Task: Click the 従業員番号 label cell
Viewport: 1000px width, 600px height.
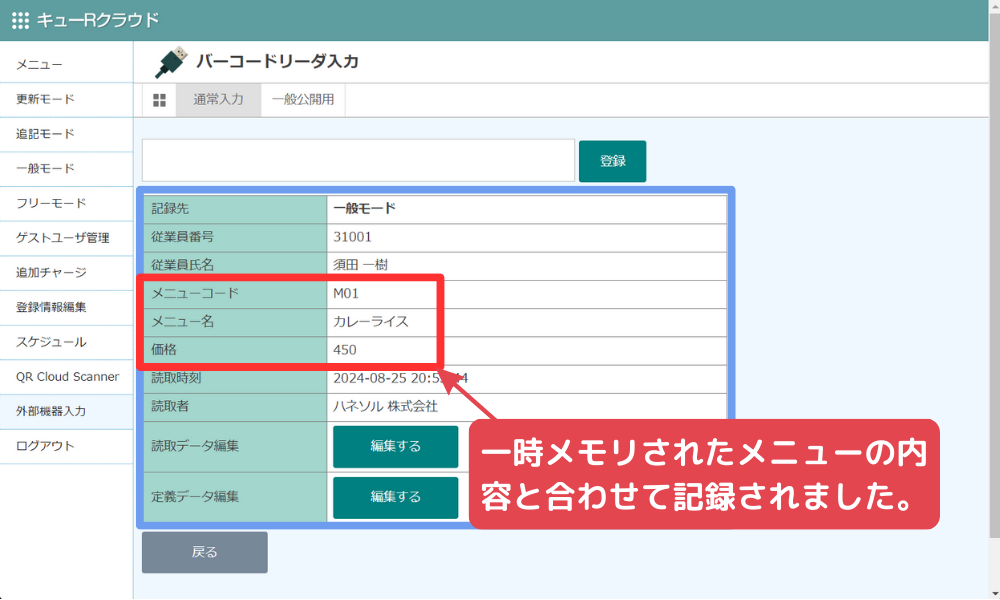Action: tap(235, 238)
